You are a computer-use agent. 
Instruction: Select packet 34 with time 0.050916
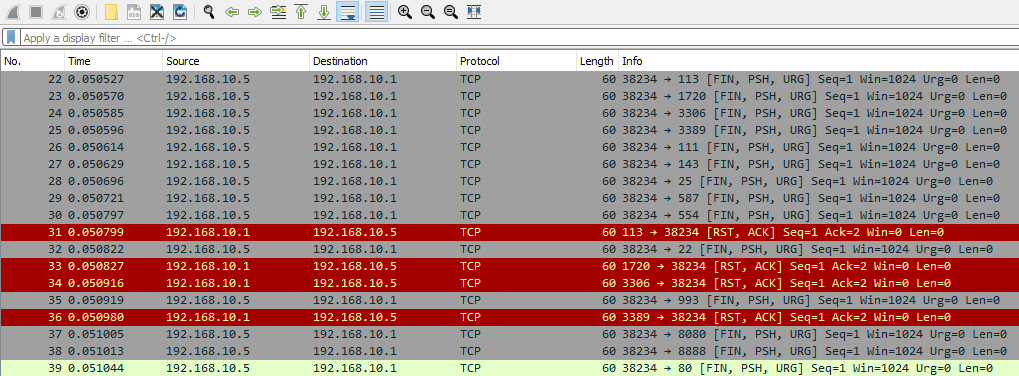[510, 283]
